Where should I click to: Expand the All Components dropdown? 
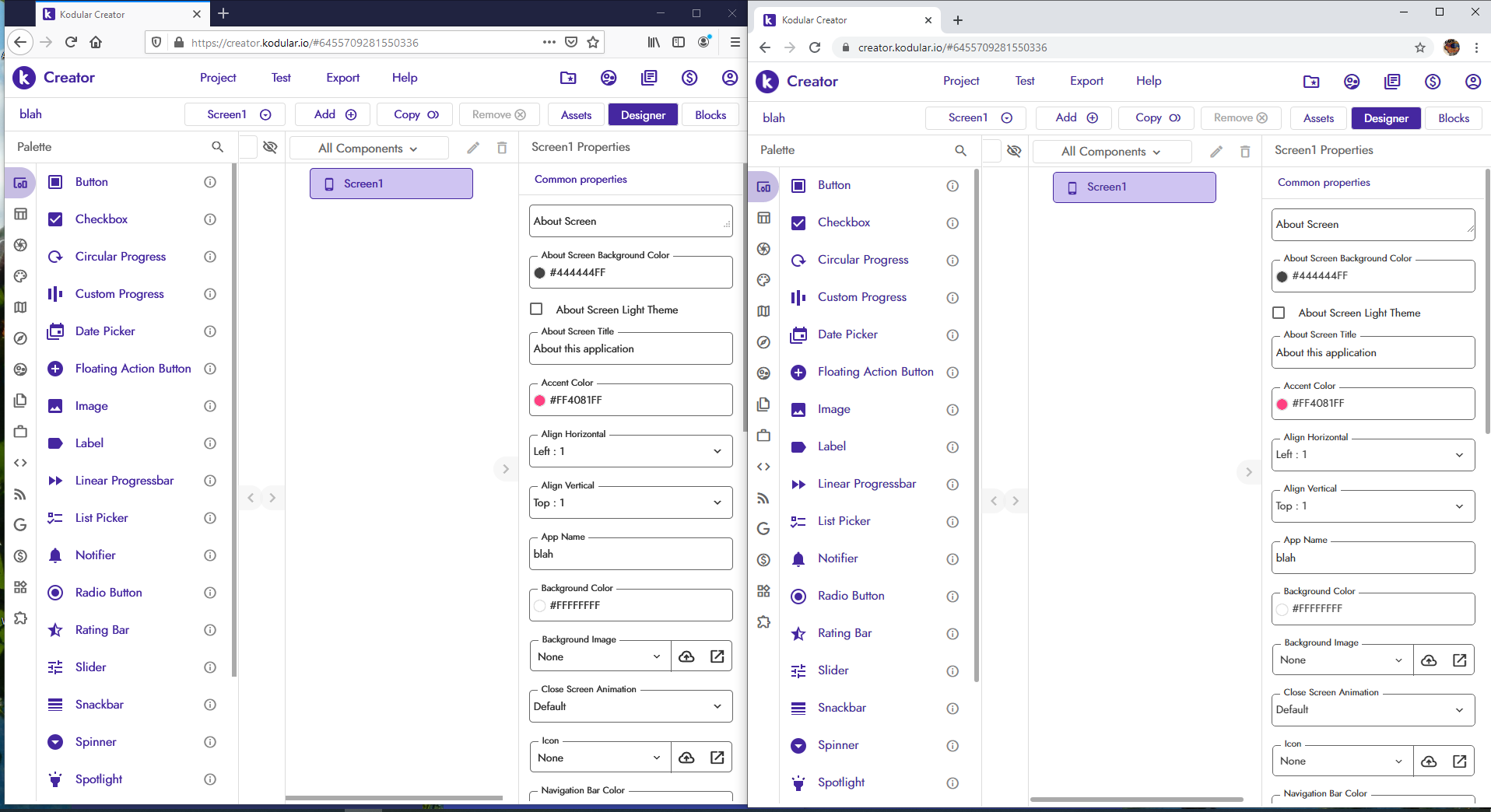pos(368,148)
